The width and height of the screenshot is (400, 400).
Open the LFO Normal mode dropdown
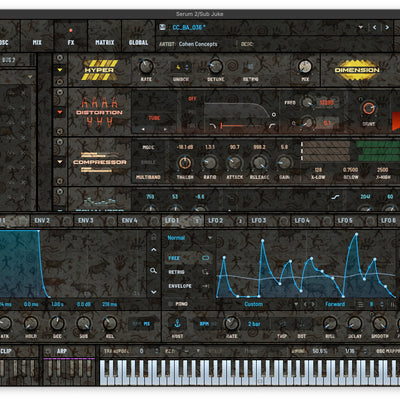coord(190,238)
